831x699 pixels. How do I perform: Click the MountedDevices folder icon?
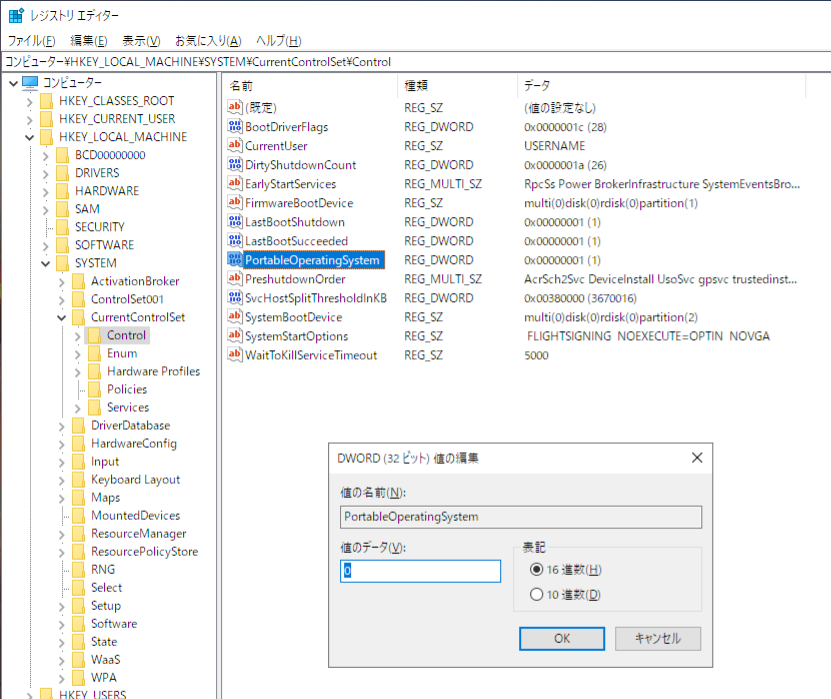78,515
